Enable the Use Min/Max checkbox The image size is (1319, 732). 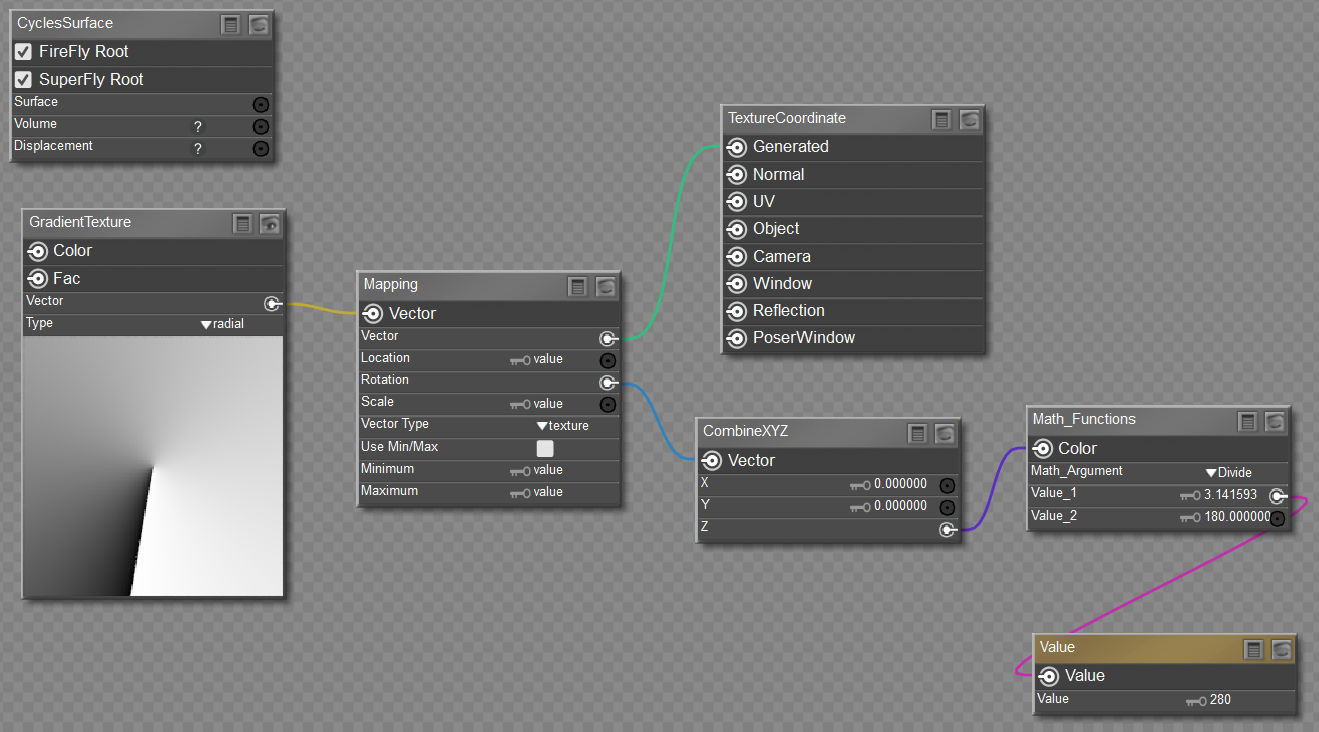(x=545, y=448)
